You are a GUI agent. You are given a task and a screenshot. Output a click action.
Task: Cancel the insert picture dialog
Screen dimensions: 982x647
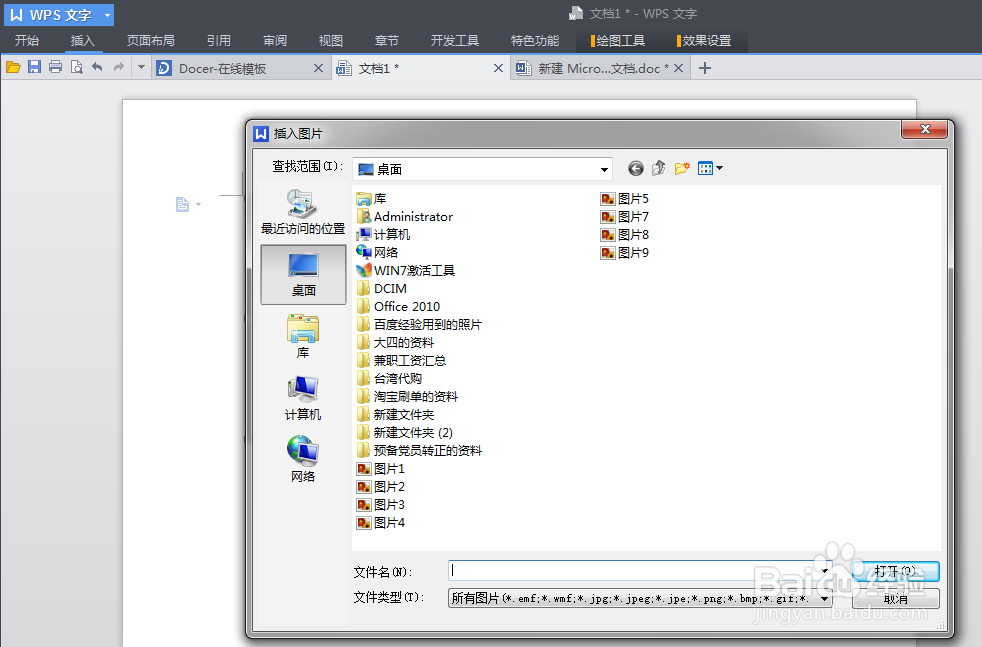[894, 598]
